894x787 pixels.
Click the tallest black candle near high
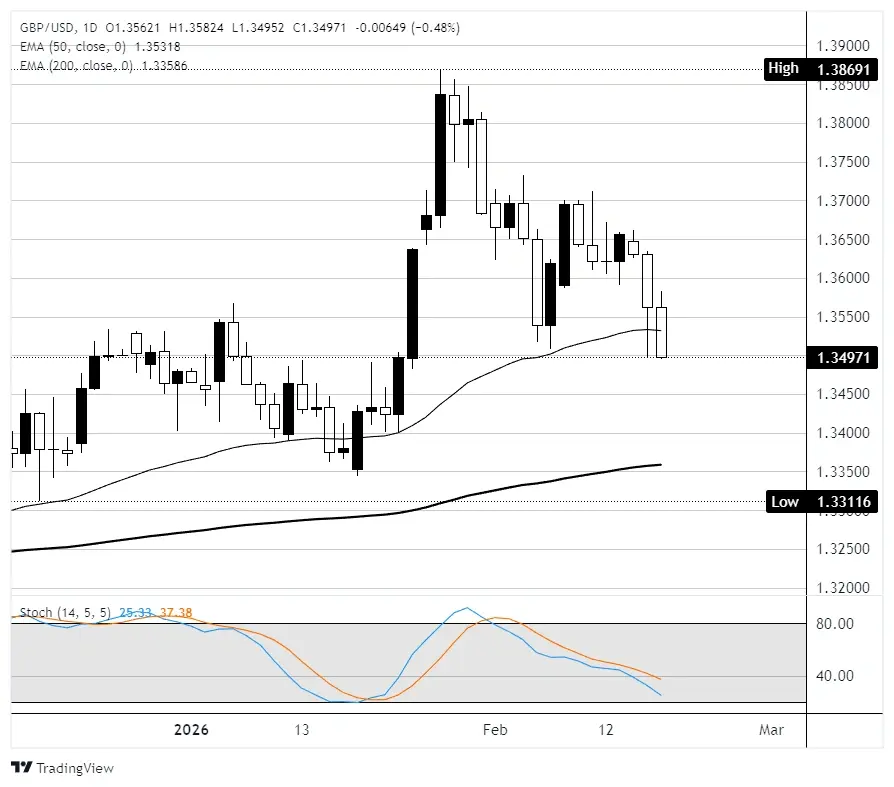tap(440, 154)
